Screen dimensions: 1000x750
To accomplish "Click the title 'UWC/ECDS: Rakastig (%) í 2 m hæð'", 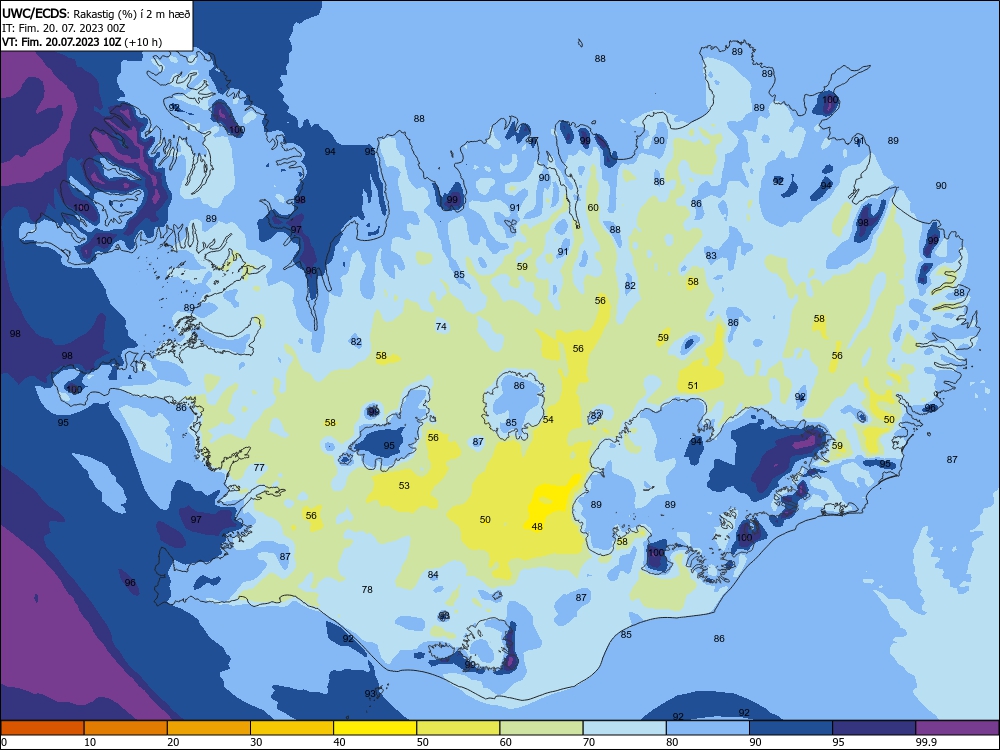I will click(x=96, y=13).
